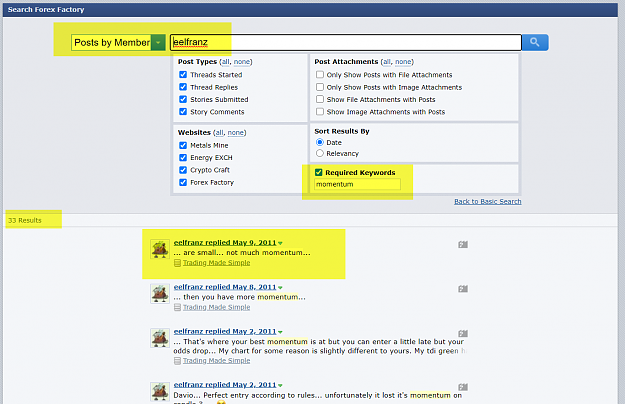
Task: Click thread page icon under 'best momentum' result
Action: 177,361
